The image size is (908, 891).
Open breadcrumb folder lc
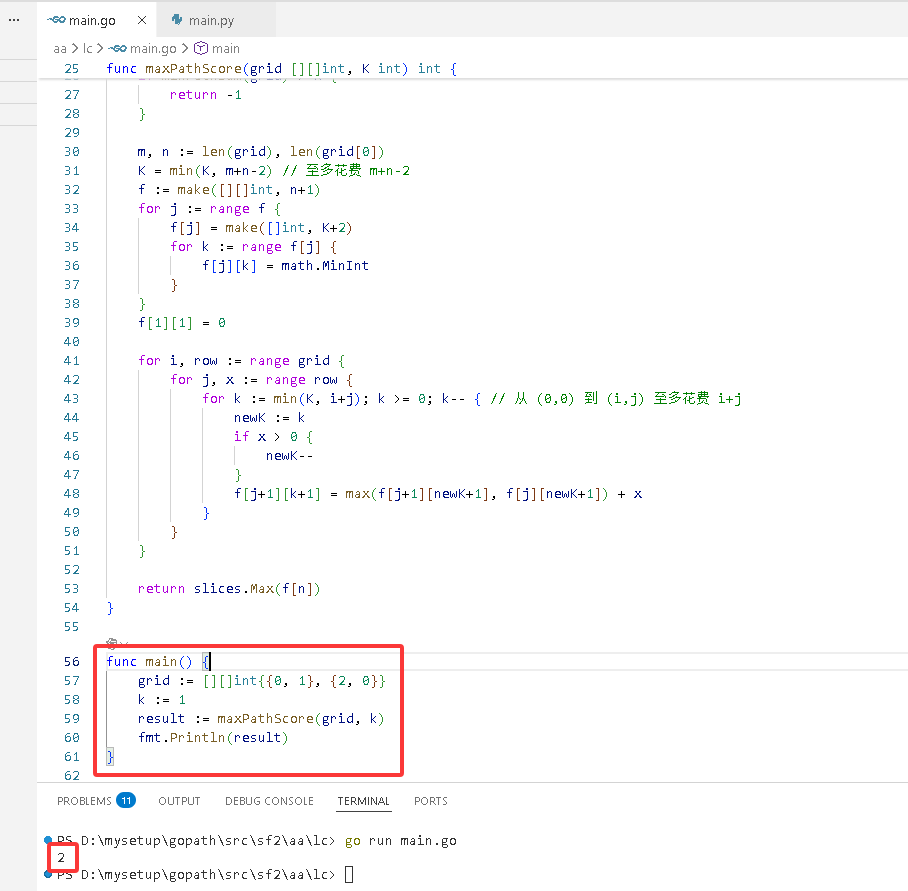(87, 49)
